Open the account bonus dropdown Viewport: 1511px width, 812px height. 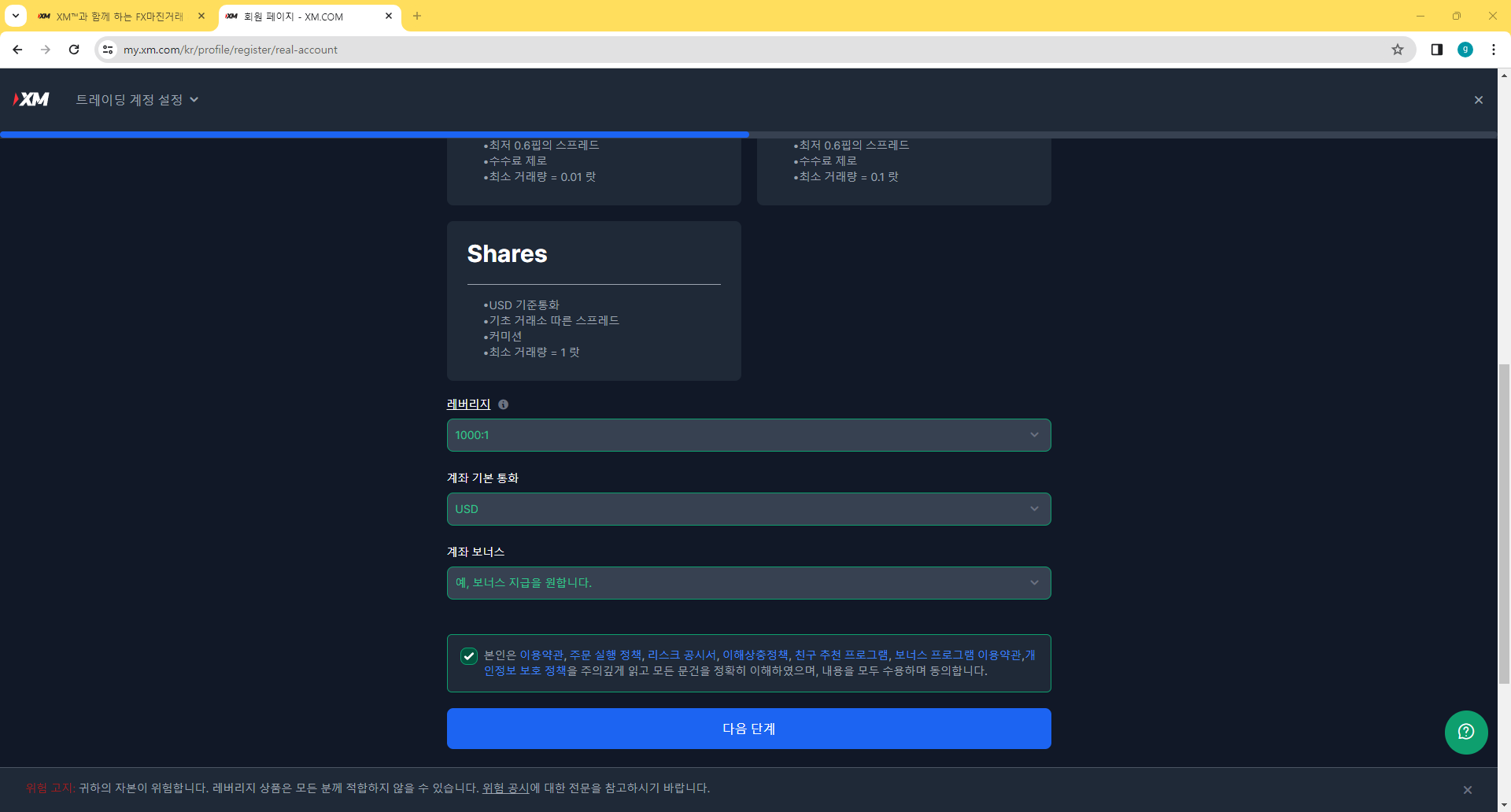tap(748, 582)
